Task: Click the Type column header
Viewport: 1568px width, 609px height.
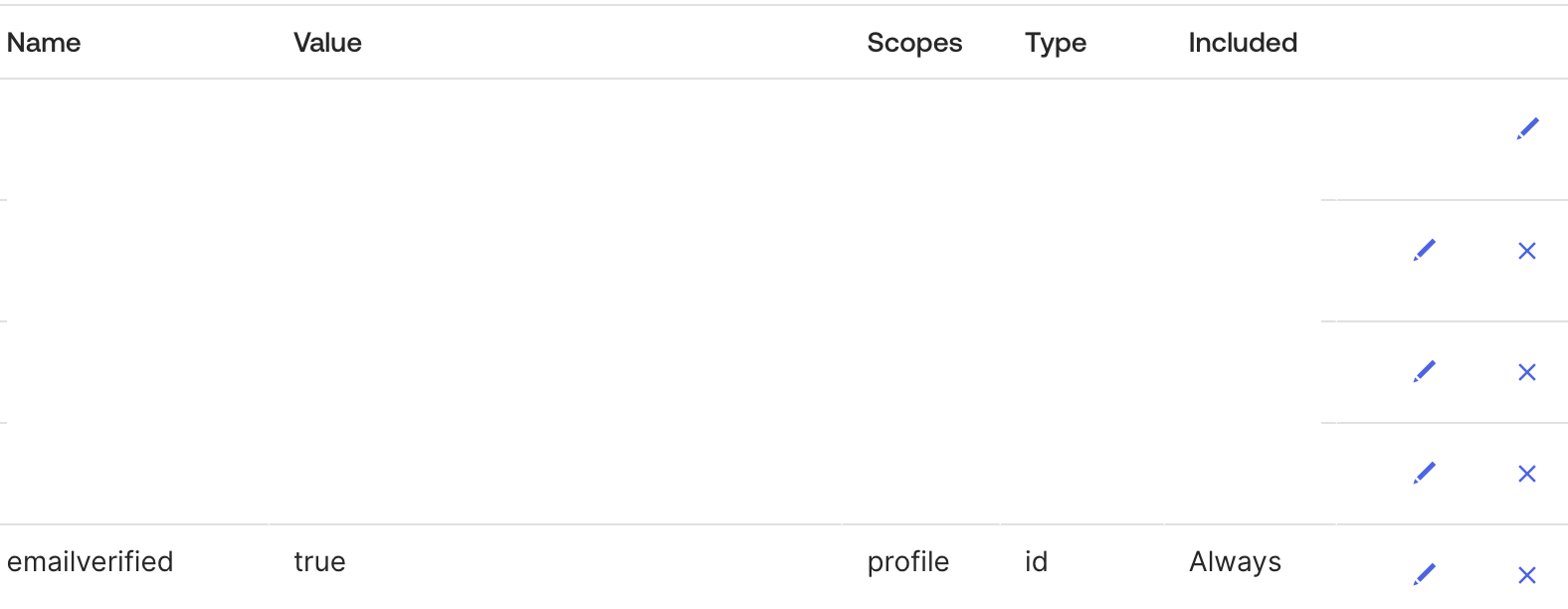Action: coord(1056,43)
